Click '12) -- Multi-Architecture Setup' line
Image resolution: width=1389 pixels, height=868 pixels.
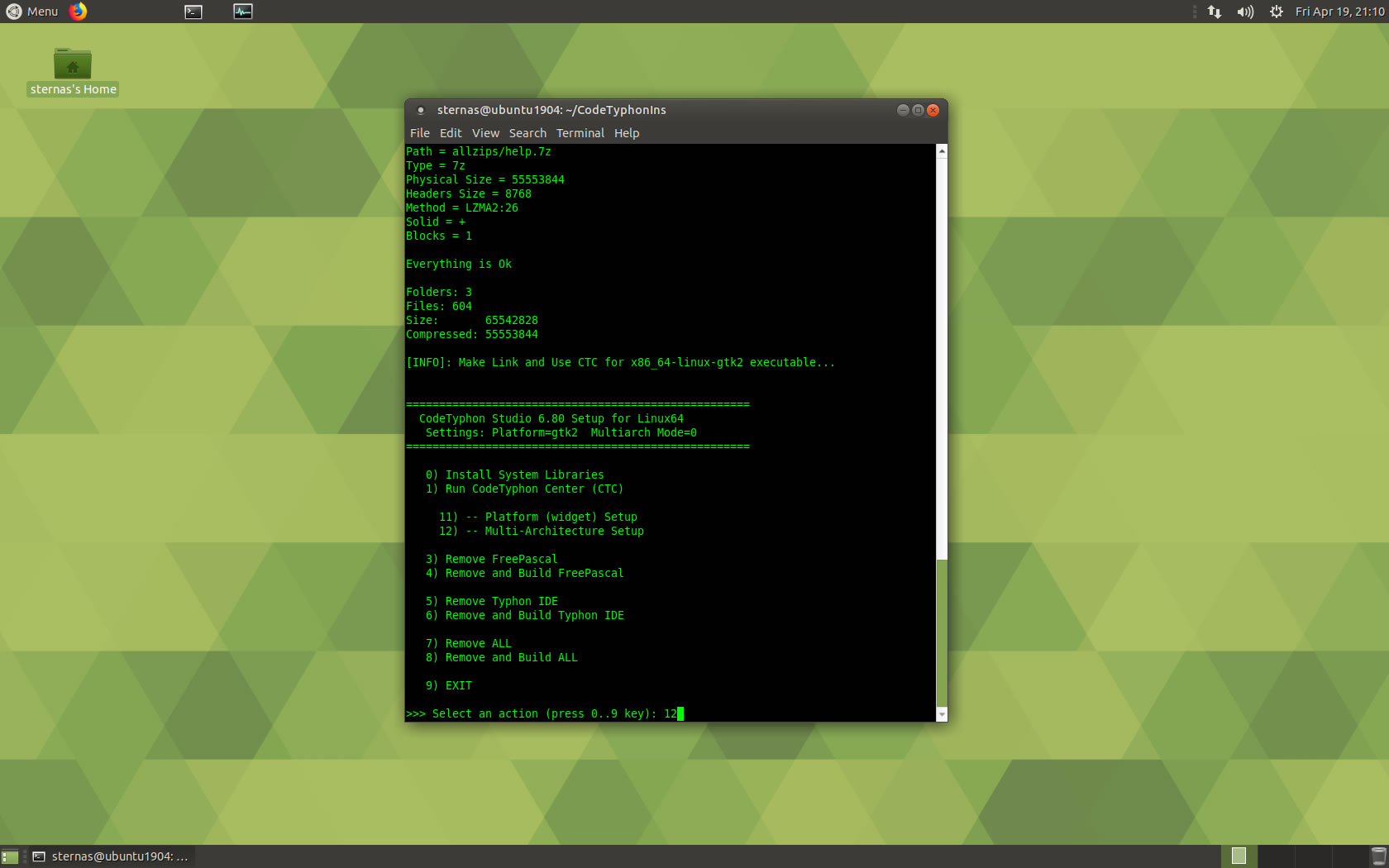tap(542, 531)
